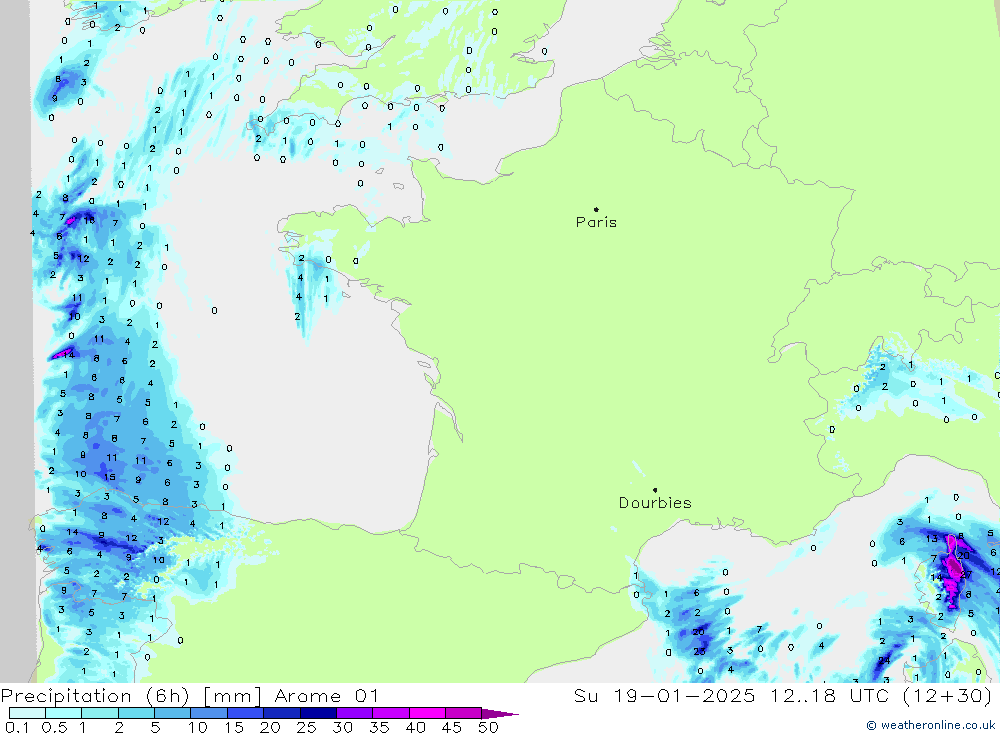The height and width of the screenshot is (733, 1000).
Task: Pick the legend swatch between 10 and 15
Action: 209,713
